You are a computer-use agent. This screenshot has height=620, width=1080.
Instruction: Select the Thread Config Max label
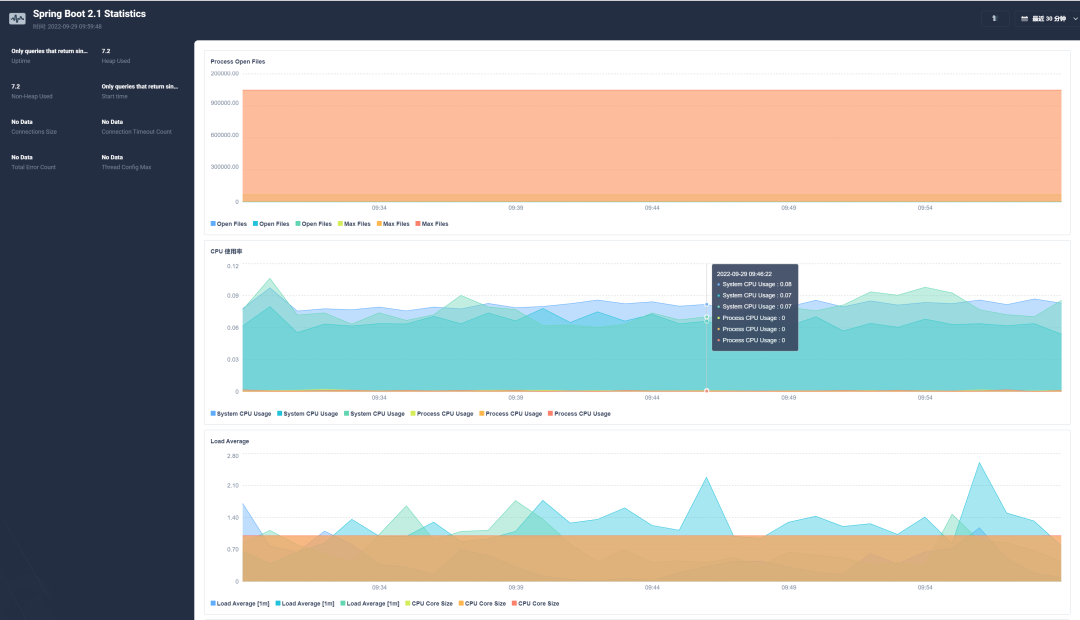tap(127, 167)
